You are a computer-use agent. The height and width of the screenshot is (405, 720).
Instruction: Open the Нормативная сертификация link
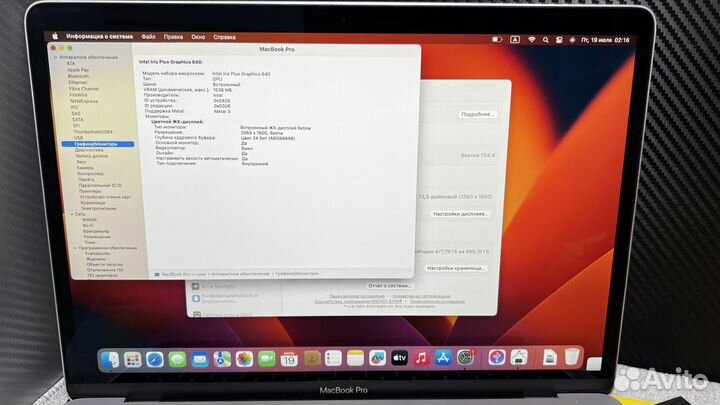coord(422,296)
